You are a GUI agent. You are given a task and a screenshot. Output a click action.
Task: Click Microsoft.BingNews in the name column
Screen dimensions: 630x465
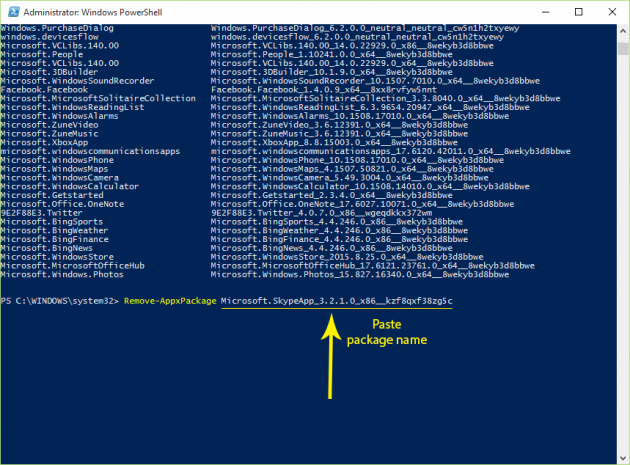click(x=47, y=248)
